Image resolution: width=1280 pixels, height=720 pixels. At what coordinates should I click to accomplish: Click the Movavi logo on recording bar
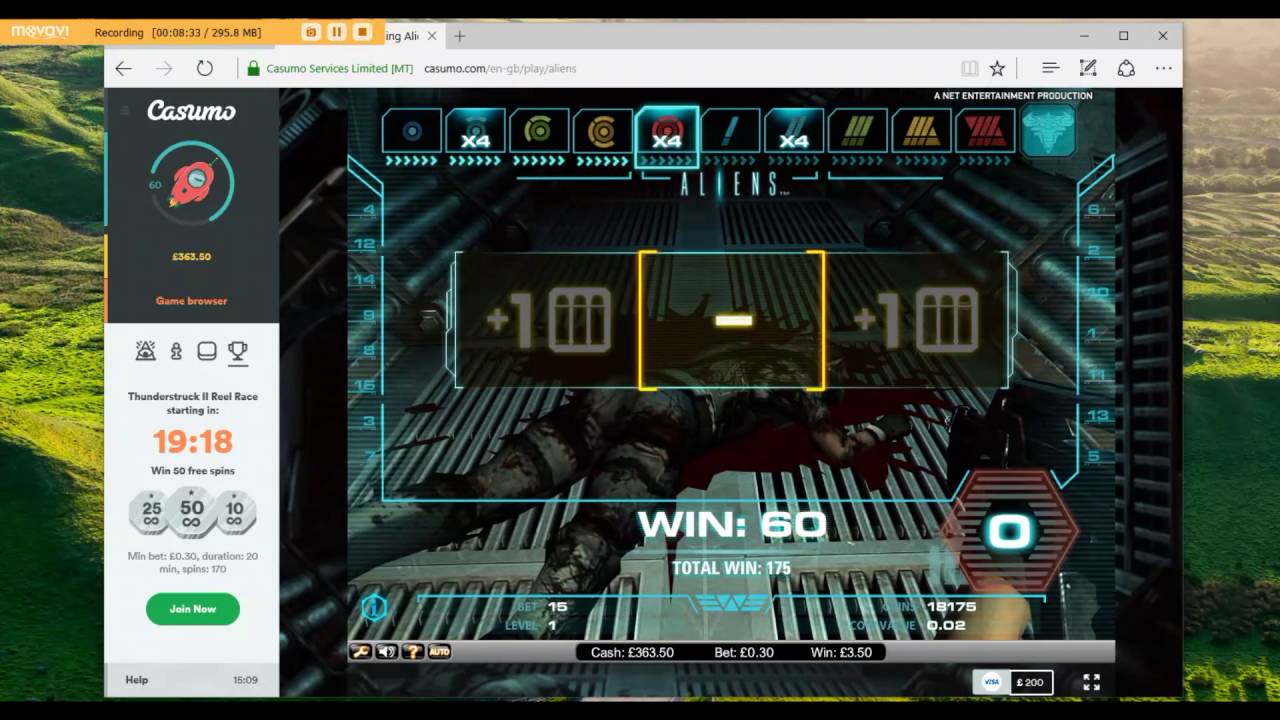tap(40, 32)
